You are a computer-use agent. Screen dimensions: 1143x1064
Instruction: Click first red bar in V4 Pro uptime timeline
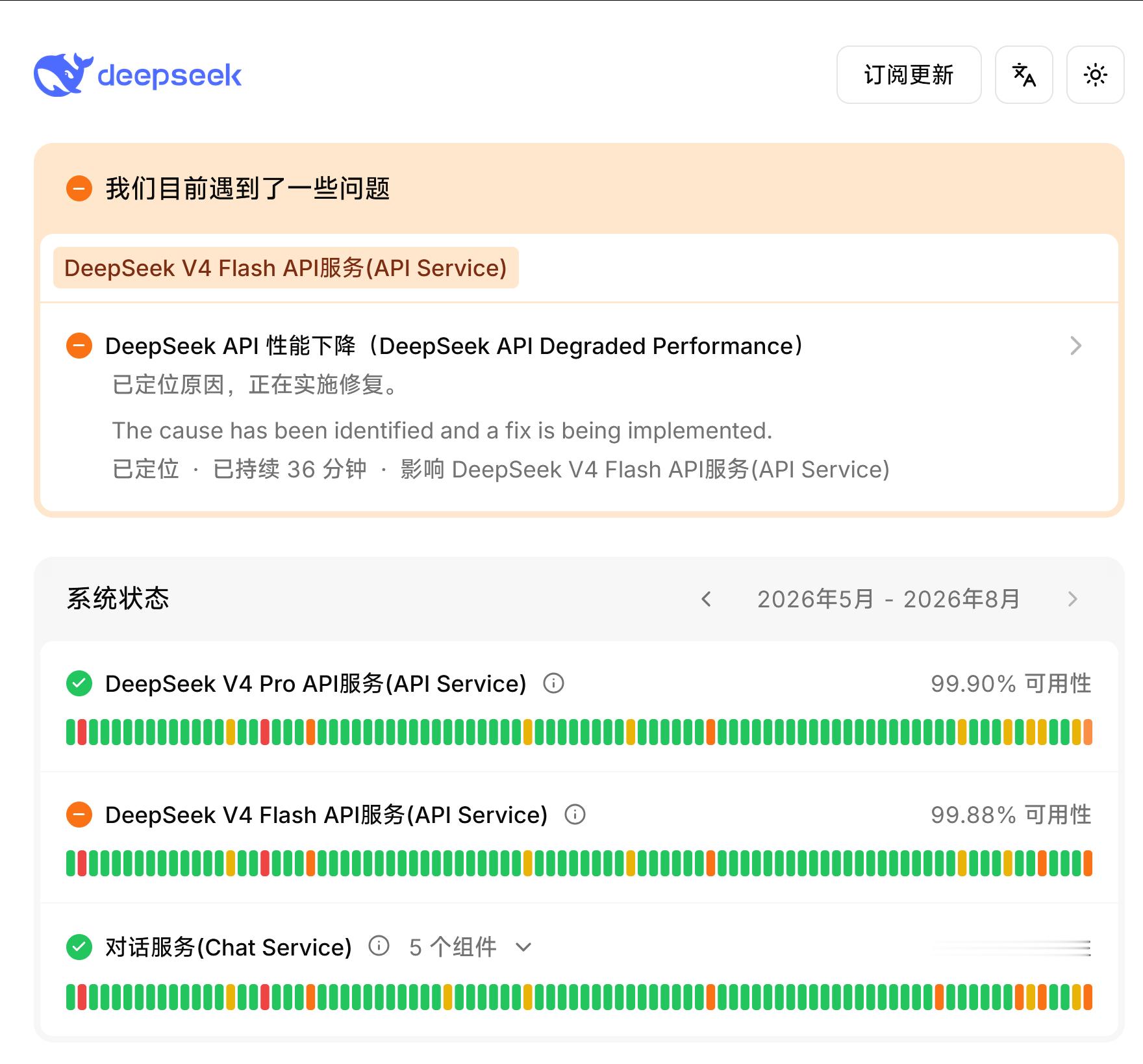point(82,732)
